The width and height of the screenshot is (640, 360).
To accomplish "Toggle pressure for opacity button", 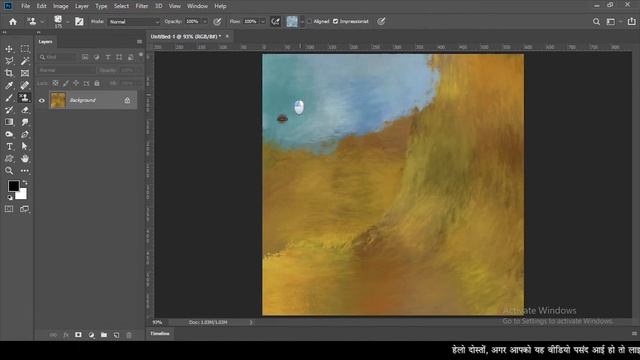I will (218, 22).
